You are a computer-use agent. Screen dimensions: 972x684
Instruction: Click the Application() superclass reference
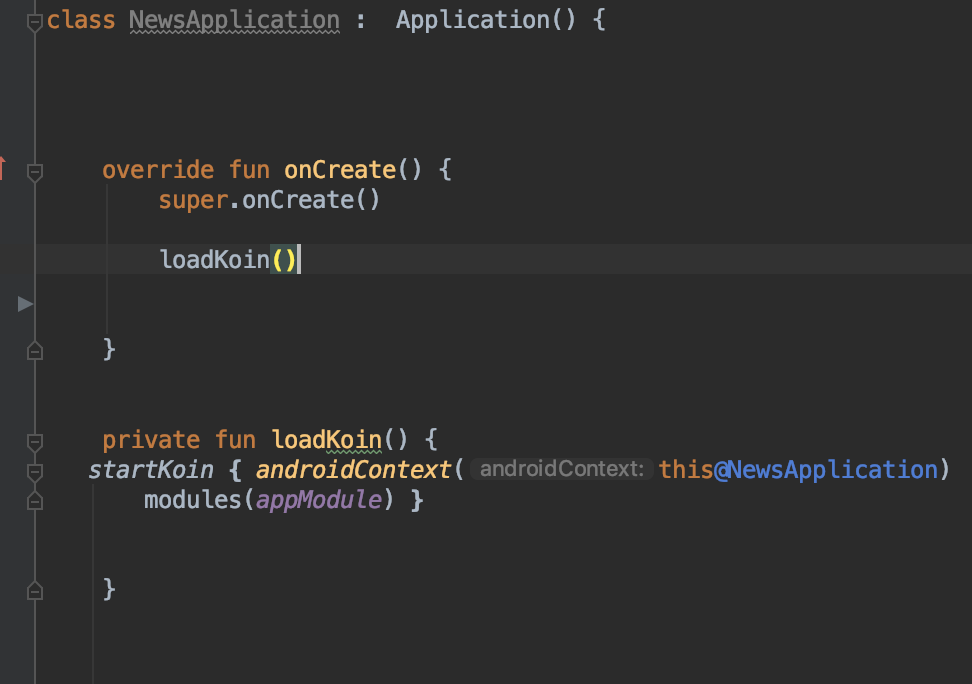(x=486, y=20)
